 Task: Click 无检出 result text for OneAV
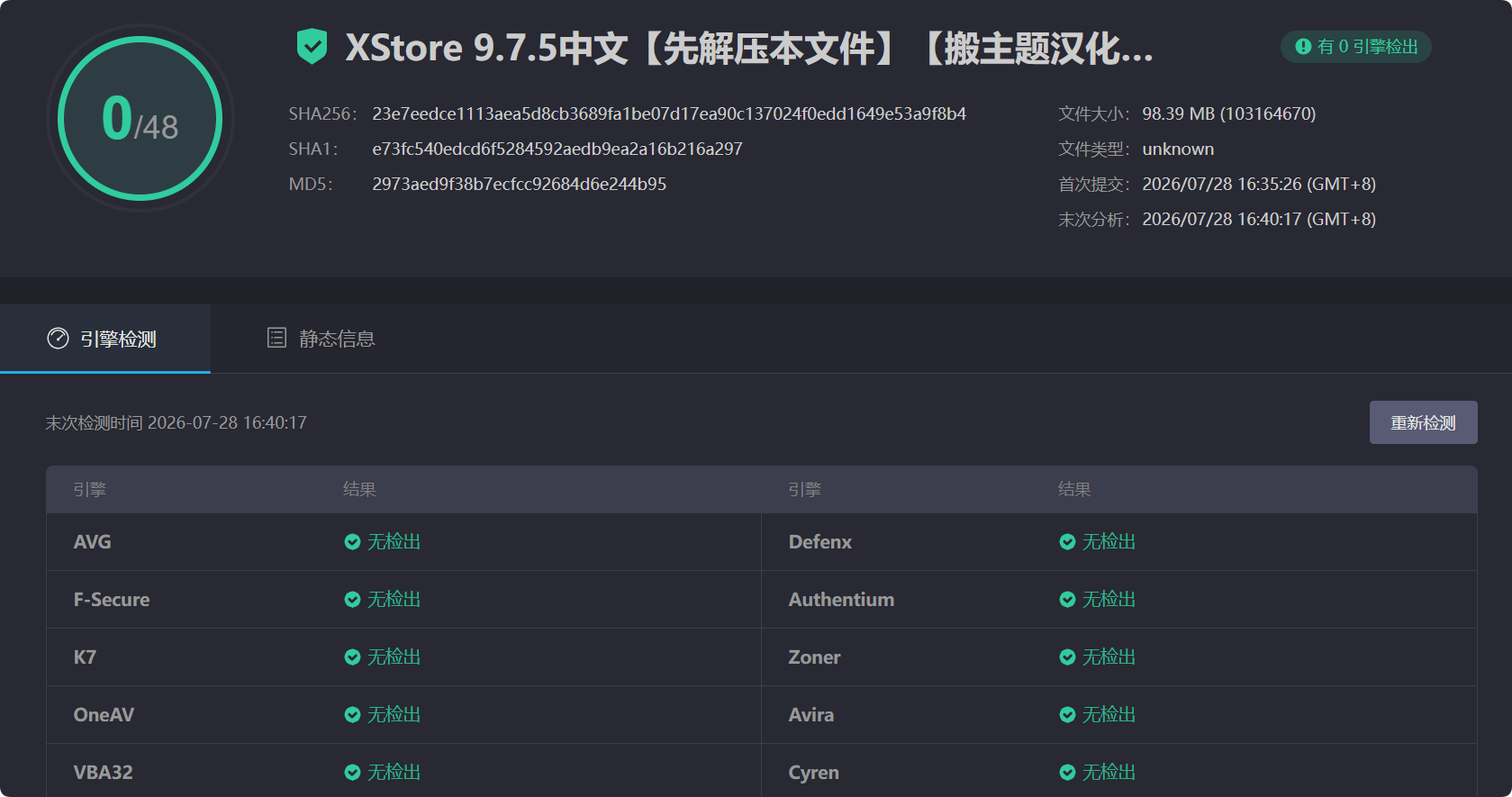394,715
